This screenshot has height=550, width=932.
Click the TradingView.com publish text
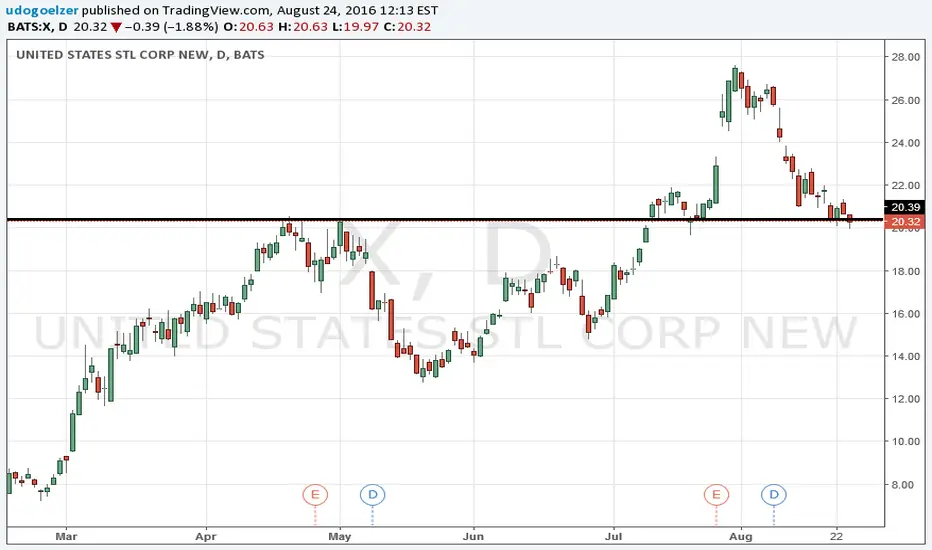(216, 10)
